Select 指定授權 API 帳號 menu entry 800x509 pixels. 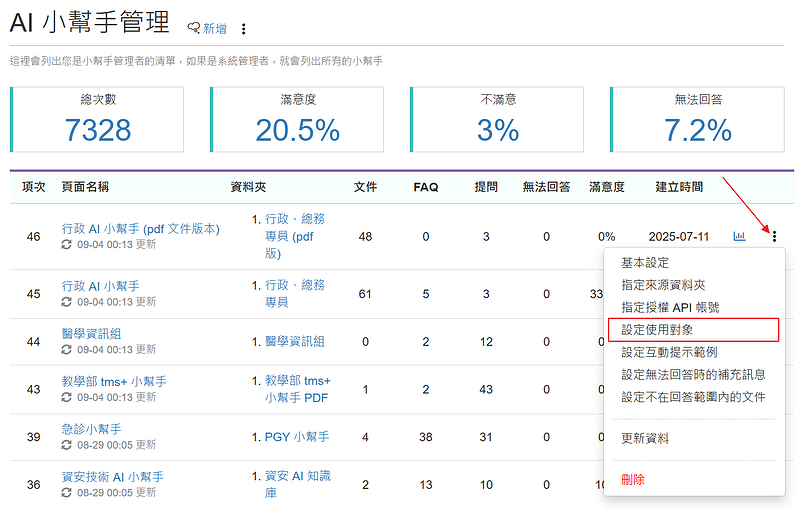click(x=670, y=308)
